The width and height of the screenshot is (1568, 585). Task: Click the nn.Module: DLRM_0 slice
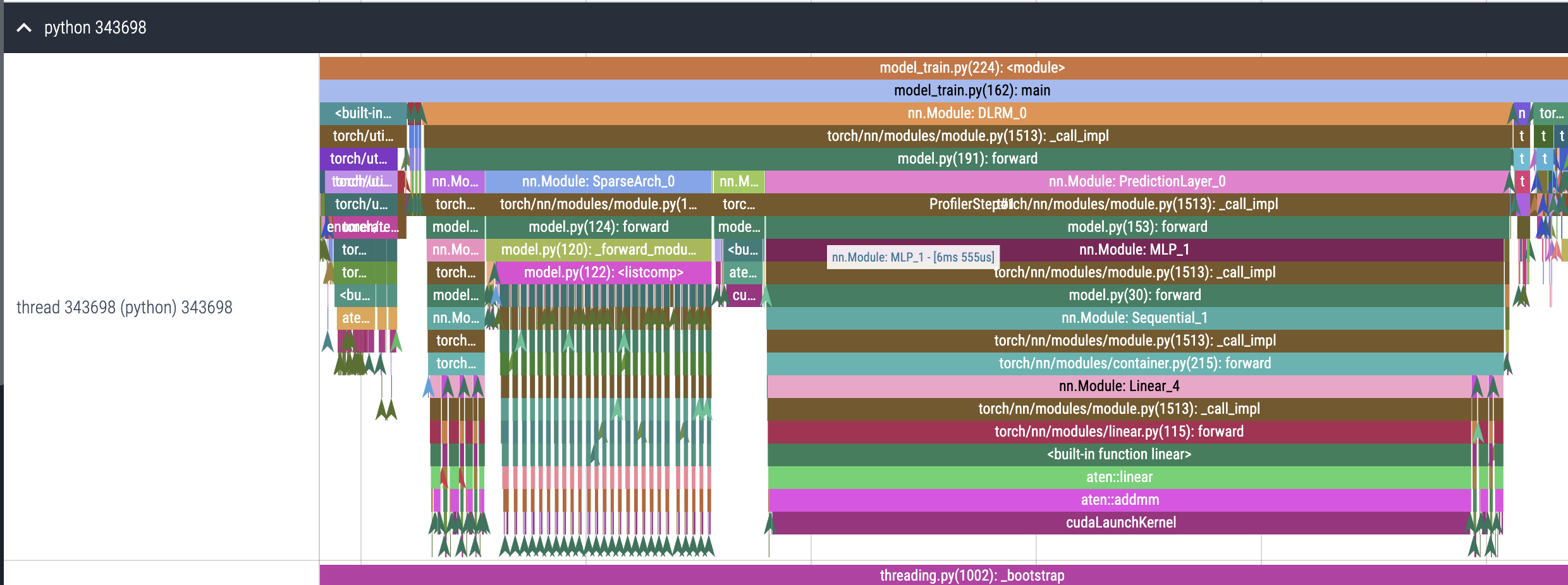click(x=967, y=113)
